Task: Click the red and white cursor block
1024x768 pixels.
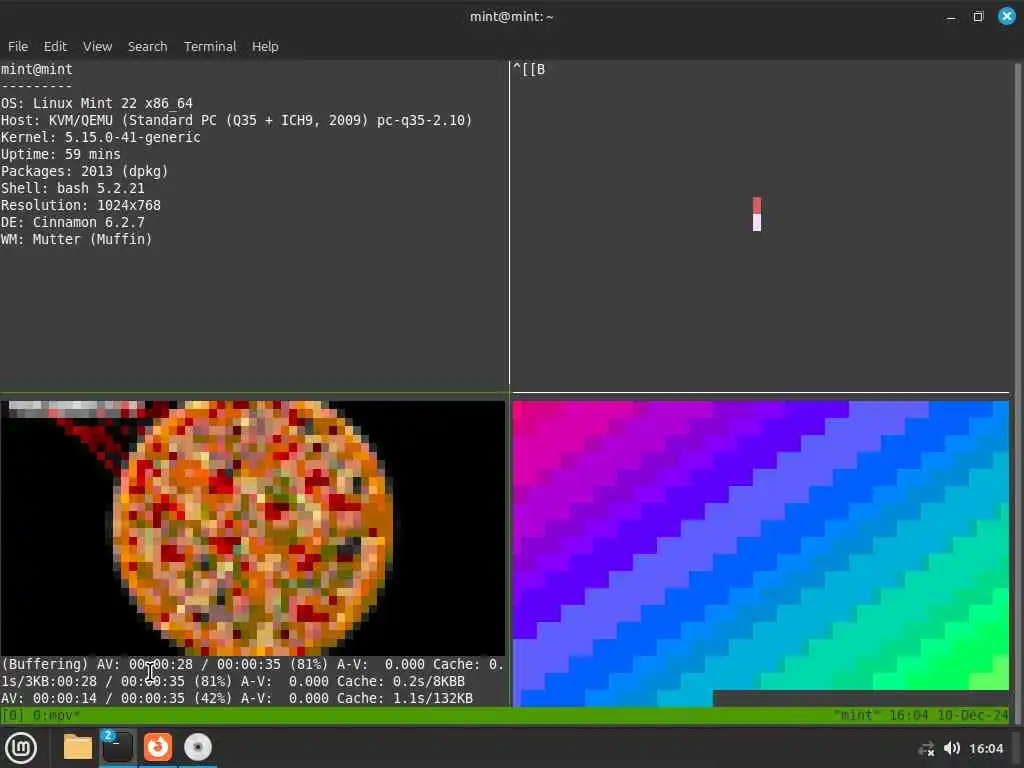Action: [757, 214]
